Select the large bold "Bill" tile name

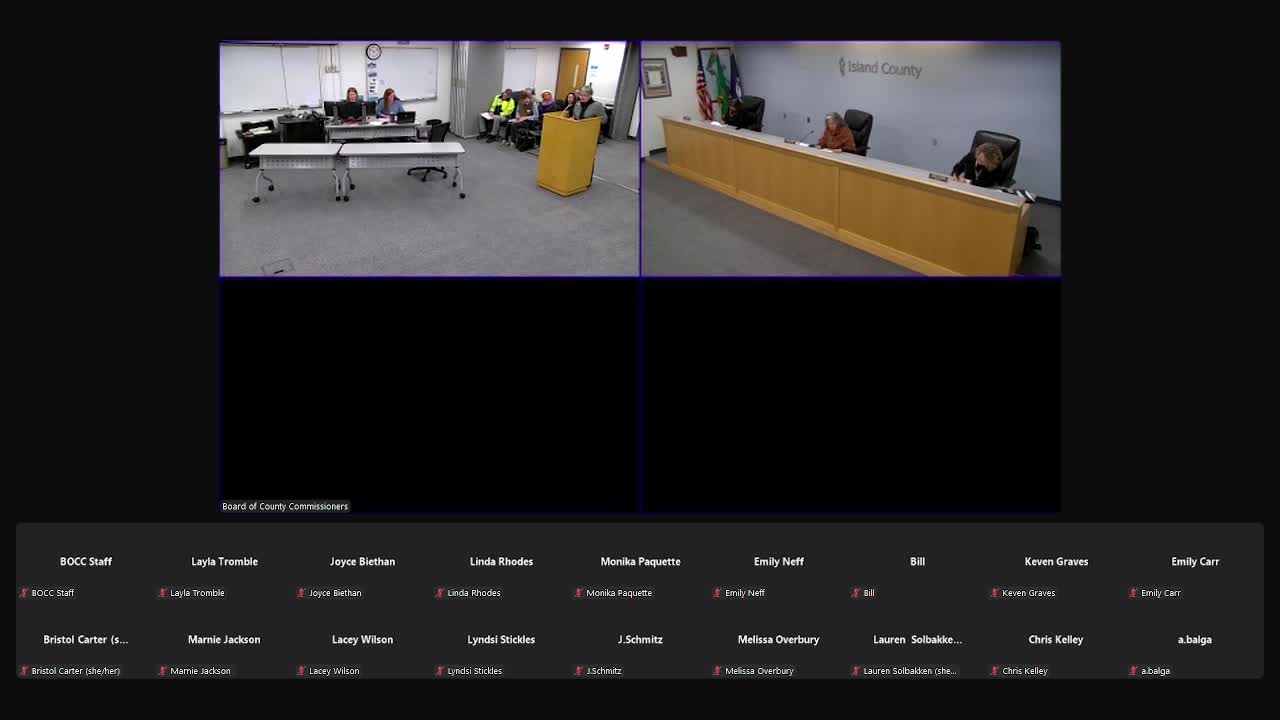coord(917,562)
